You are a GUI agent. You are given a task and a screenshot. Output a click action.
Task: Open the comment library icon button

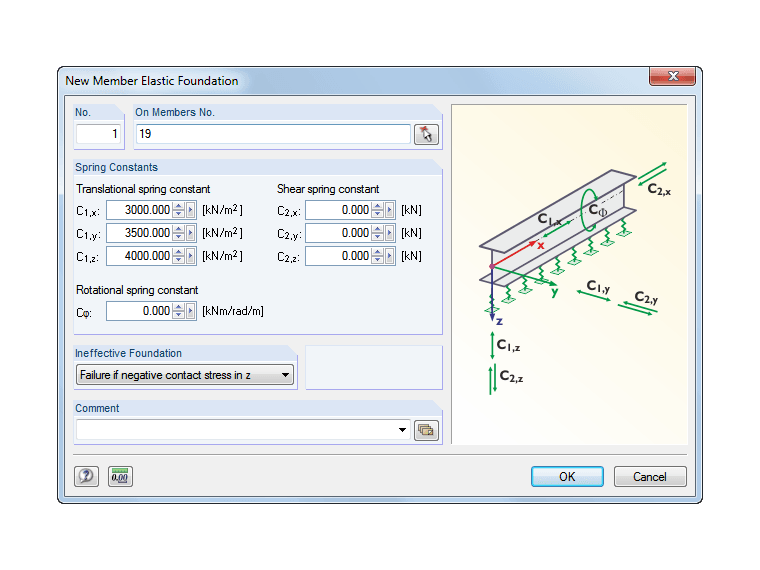click(x=426, y=430)
